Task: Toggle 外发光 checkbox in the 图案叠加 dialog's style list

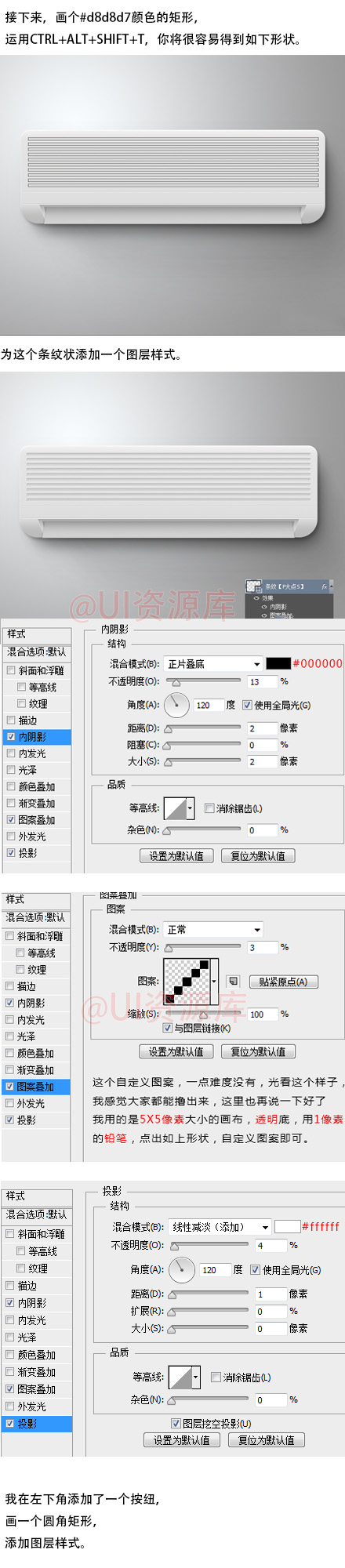Action: point(10,1104)
